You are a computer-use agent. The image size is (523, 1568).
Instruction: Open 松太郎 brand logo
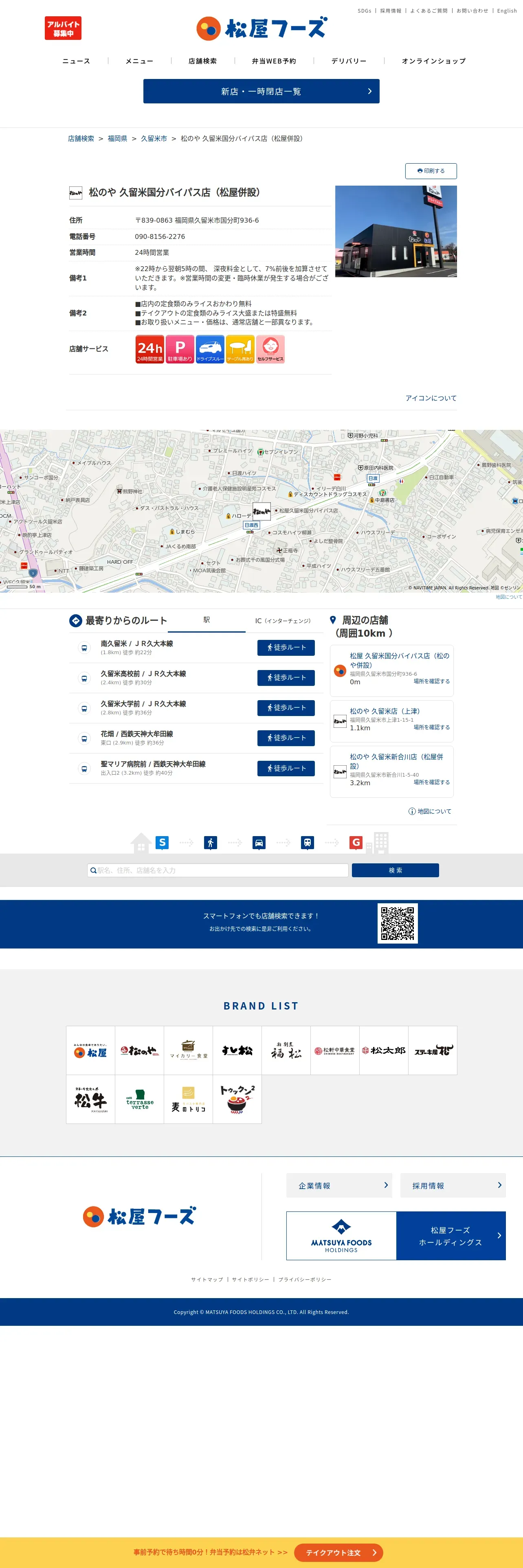384,1051
